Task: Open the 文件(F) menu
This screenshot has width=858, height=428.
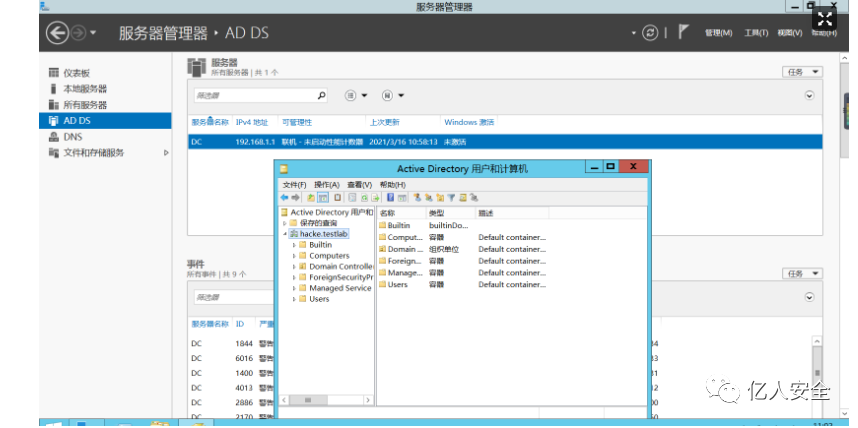Action: point(294,185)
